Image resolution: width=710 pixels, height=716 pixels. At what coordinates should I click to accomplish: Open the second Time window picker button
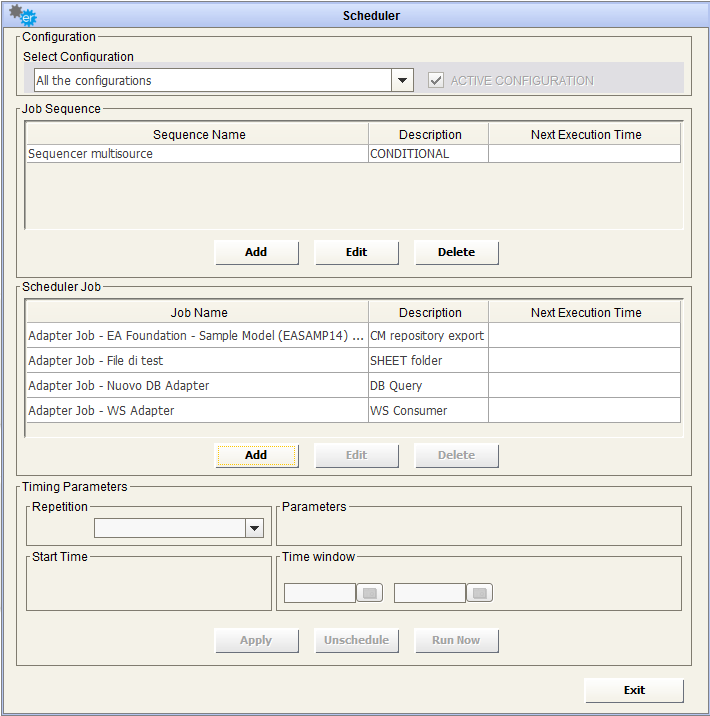click(480, 593)
